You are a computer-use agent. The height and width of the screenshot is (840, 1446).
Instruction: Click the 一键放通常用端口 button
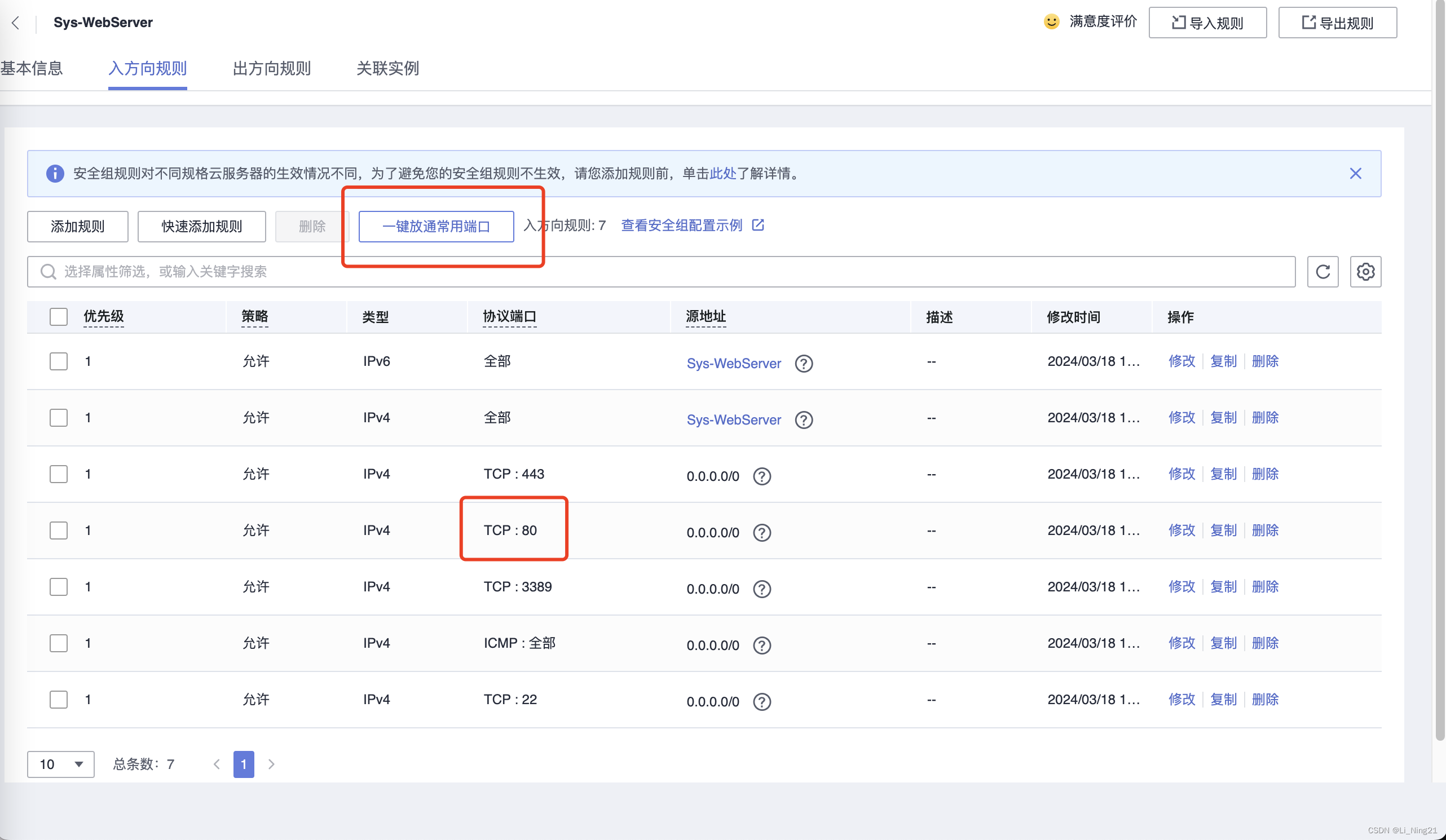click(435, 226)
